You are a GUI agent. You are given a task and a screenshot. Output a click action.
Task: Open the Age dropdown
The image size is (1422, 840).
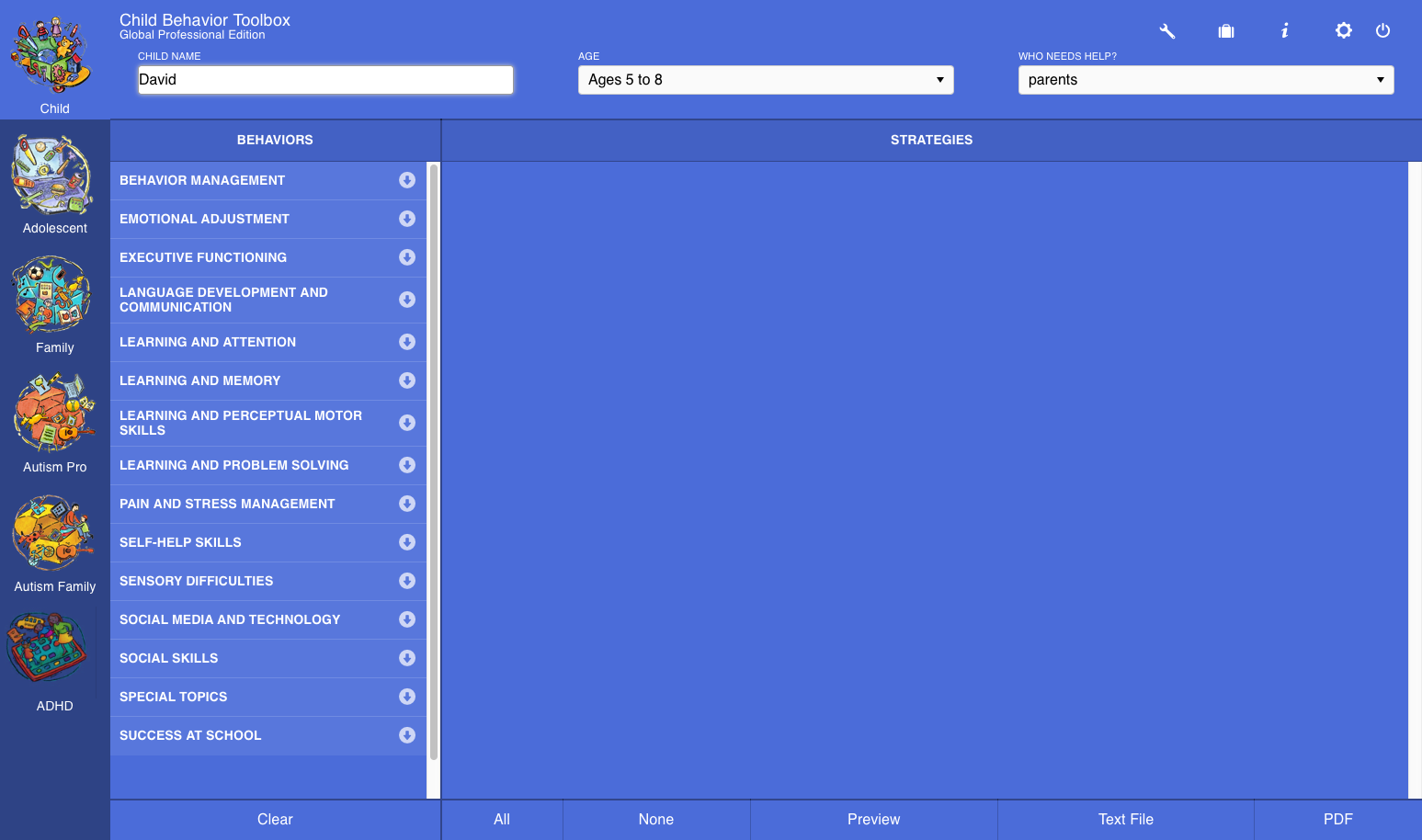[x=765, y=80]
